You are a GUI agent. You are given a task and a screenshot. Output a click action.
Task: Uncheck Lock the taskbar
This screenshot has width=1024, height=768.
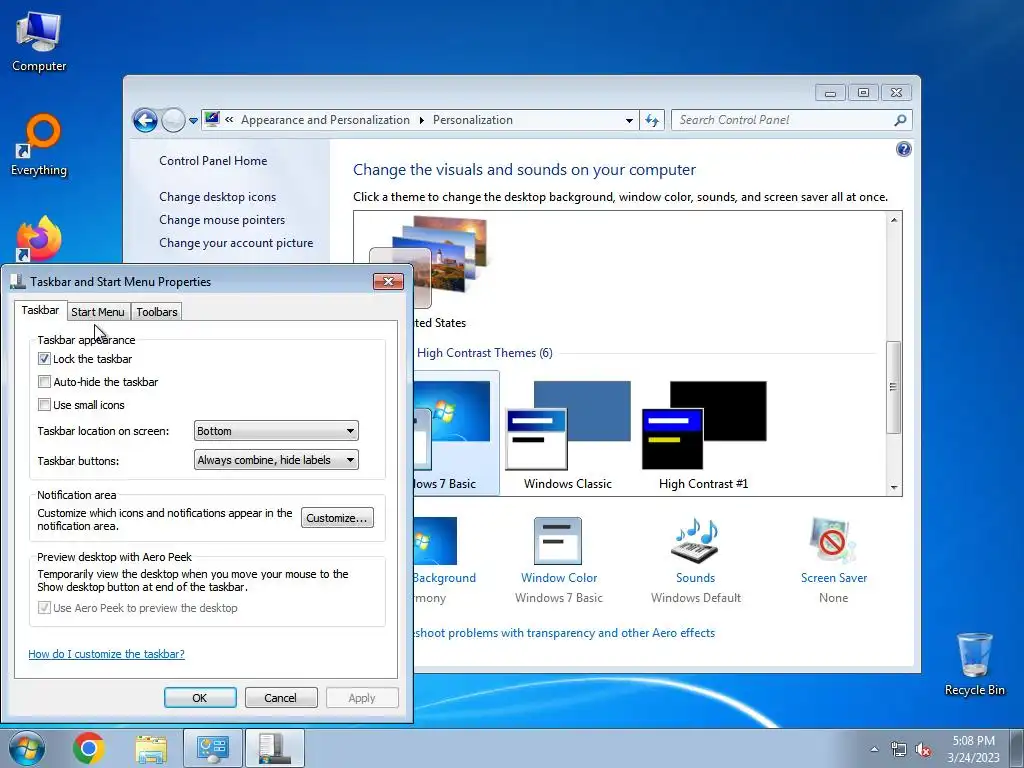[44, 359]
